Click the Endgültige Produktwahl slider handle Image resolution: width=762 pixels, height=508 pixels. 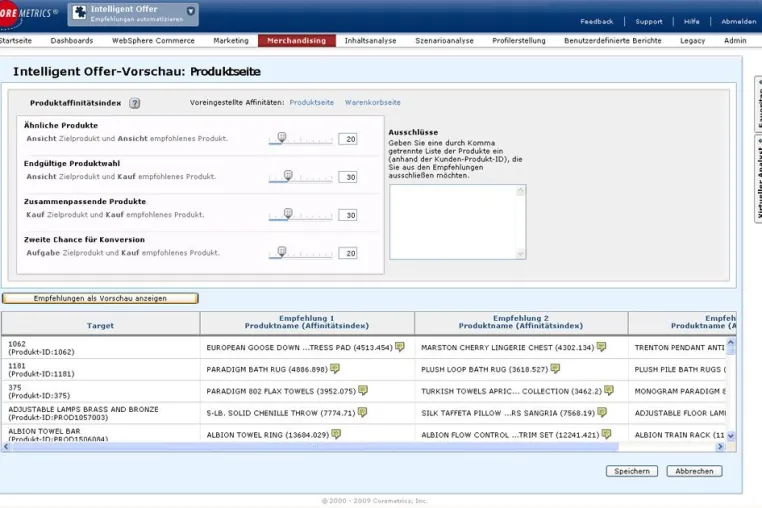[x=288, y=175]
